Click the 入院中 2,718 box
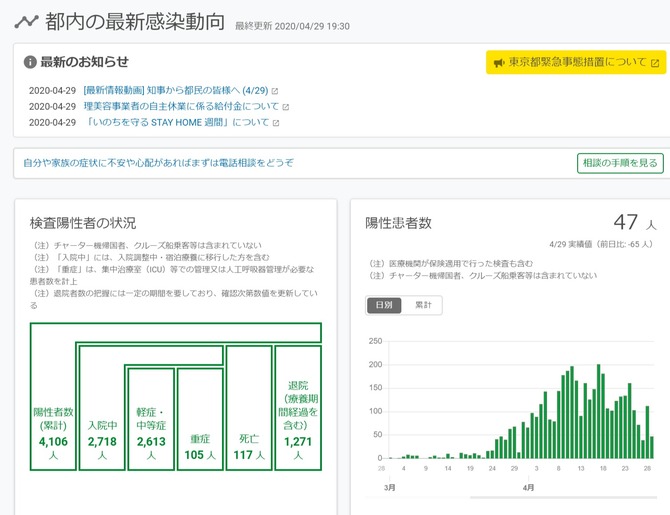The width and height of the screenshot is (670, 515). (x=101, y=440)
